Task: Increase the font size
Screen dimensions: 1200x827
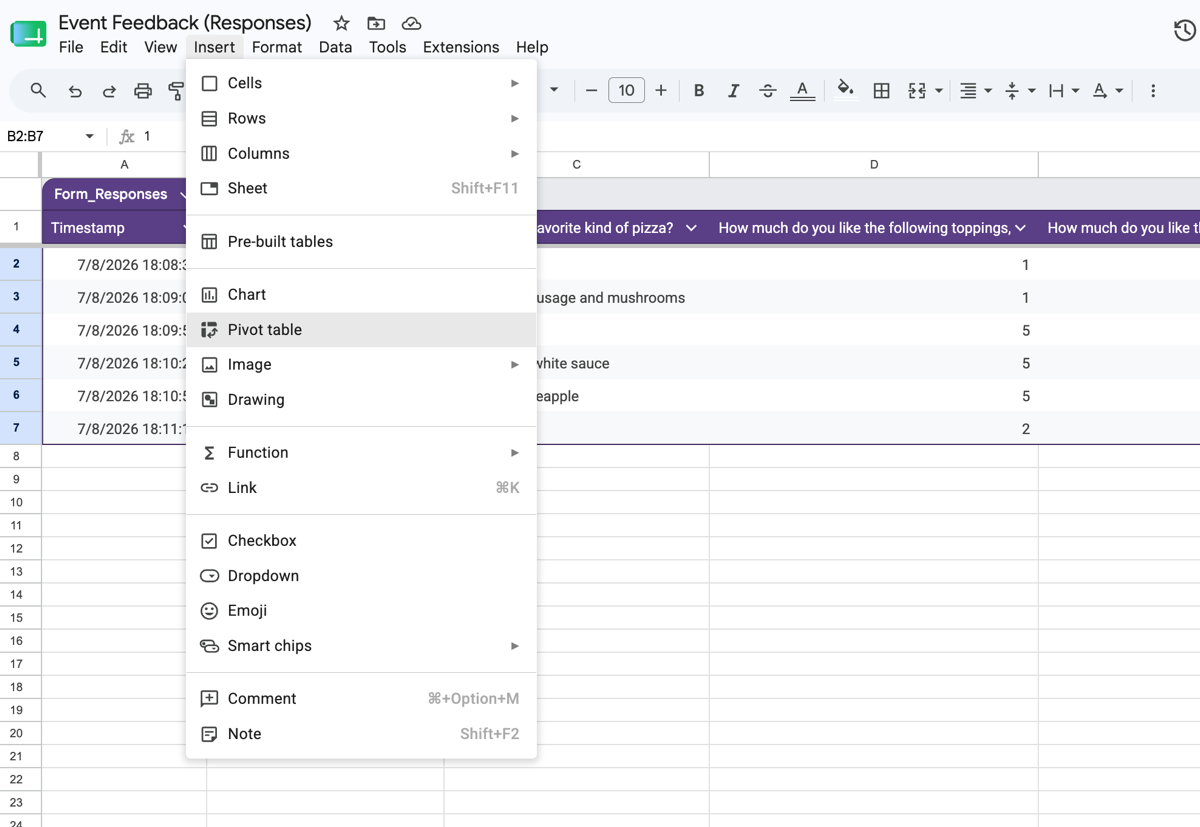Action: (x=661, y=91)
